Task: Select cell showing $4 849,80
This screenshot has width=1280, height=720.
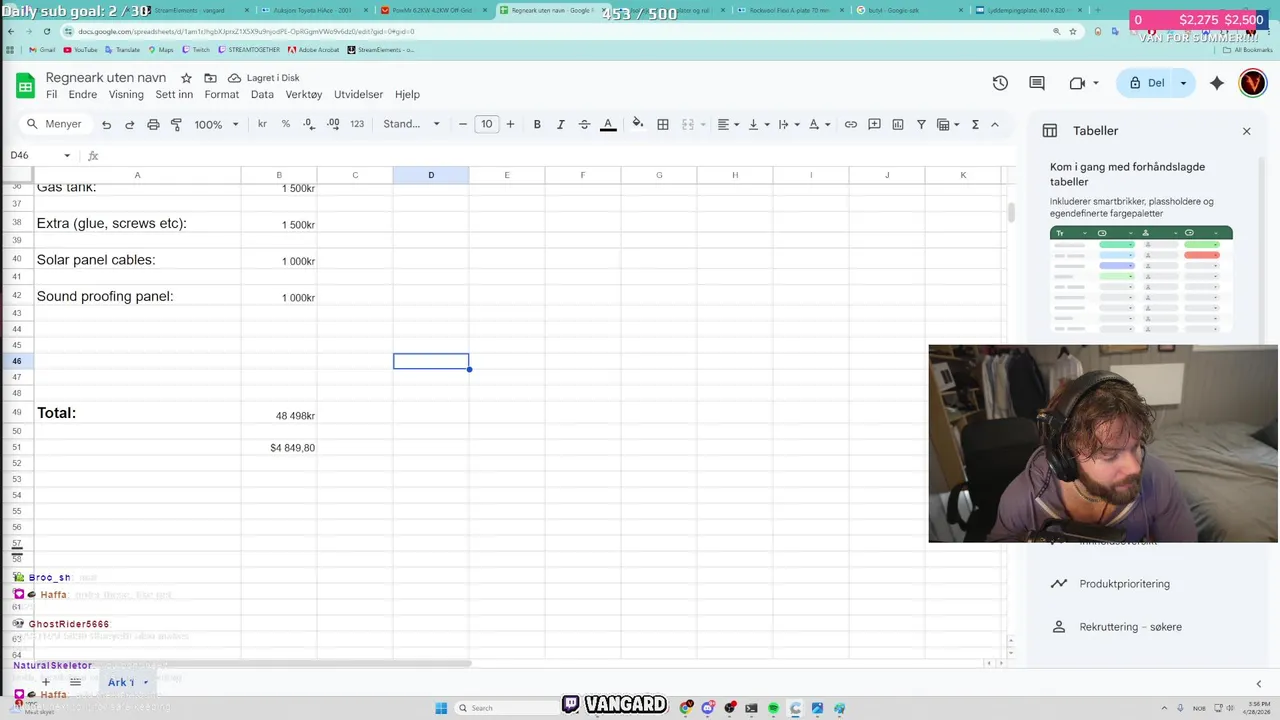Action: (x=279, y=447)
